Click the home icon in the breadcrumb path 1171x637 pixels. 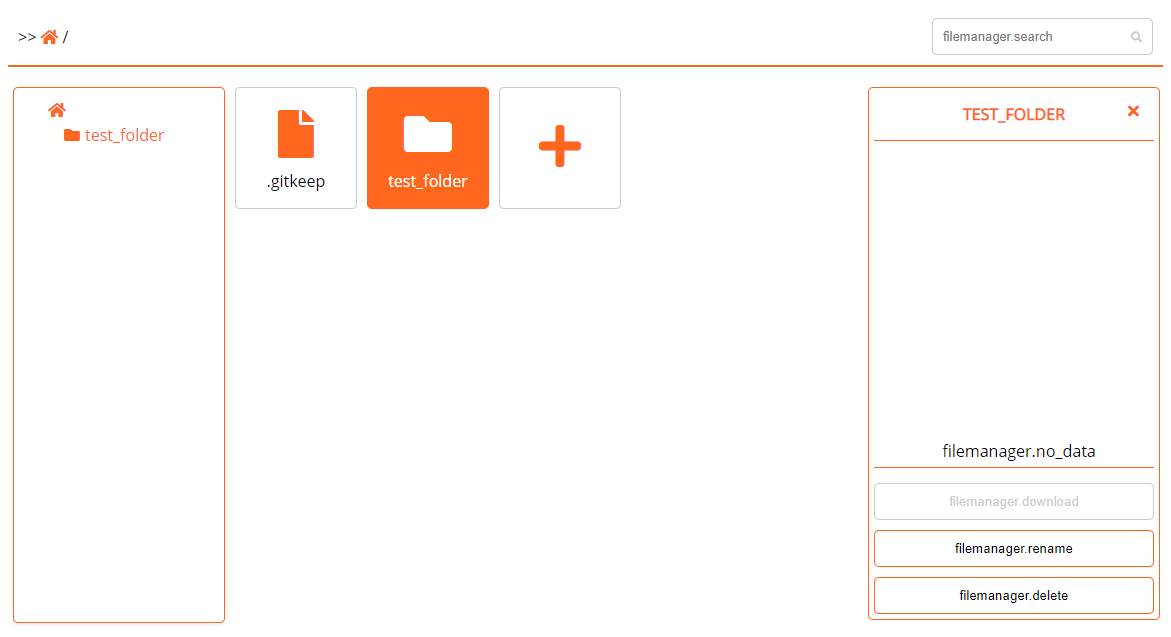click(49, 37)
